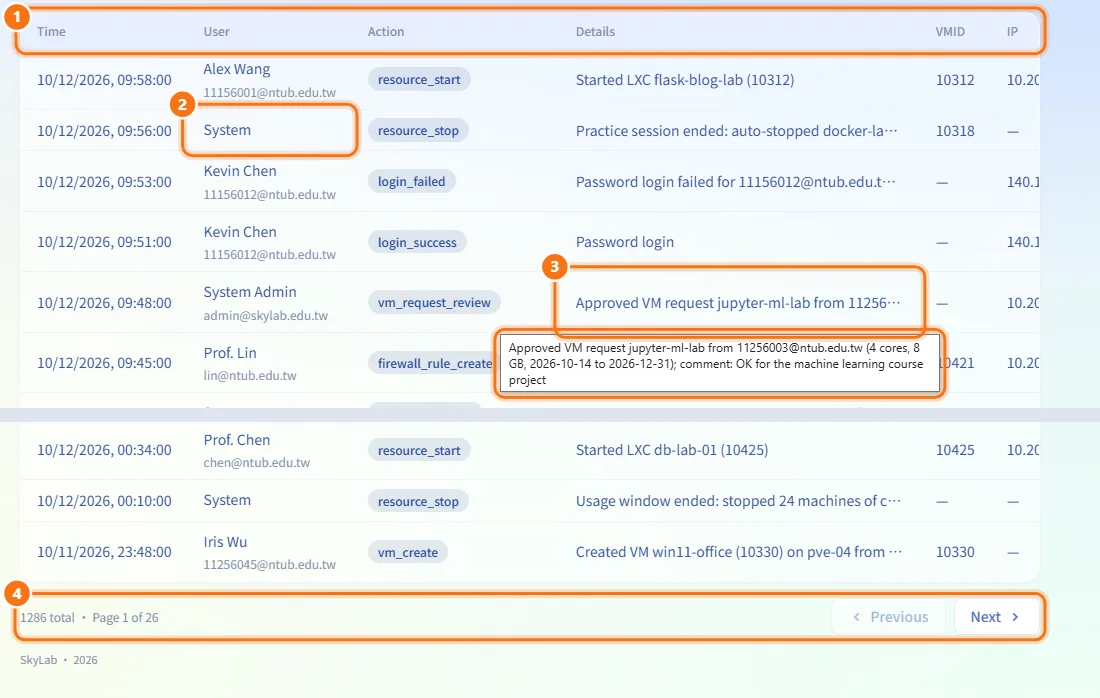Click the VMID value 10318
This screenshot has width=1100, height=698.
pyautogui.click(x=955, y=131)
